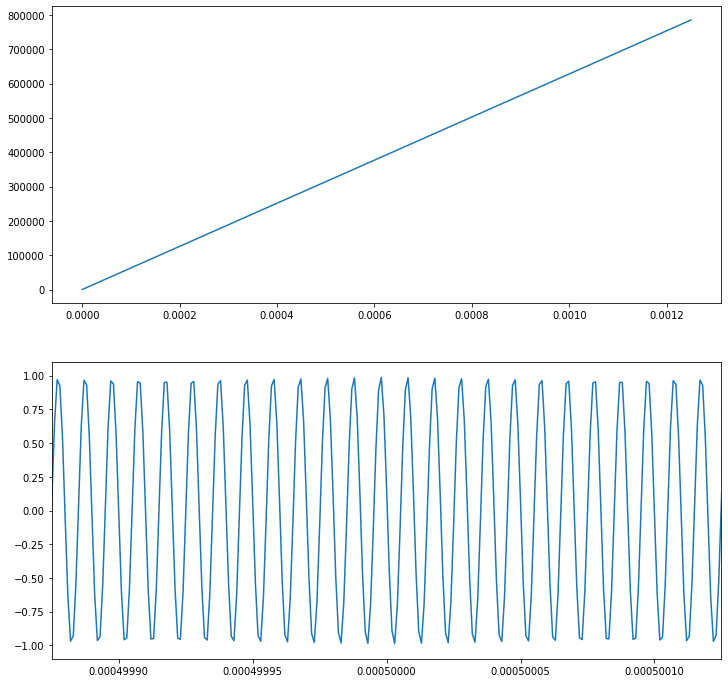728x683 pixels.
Task: Click the 700000 y-axis label
Action: [x=26, y=50]
